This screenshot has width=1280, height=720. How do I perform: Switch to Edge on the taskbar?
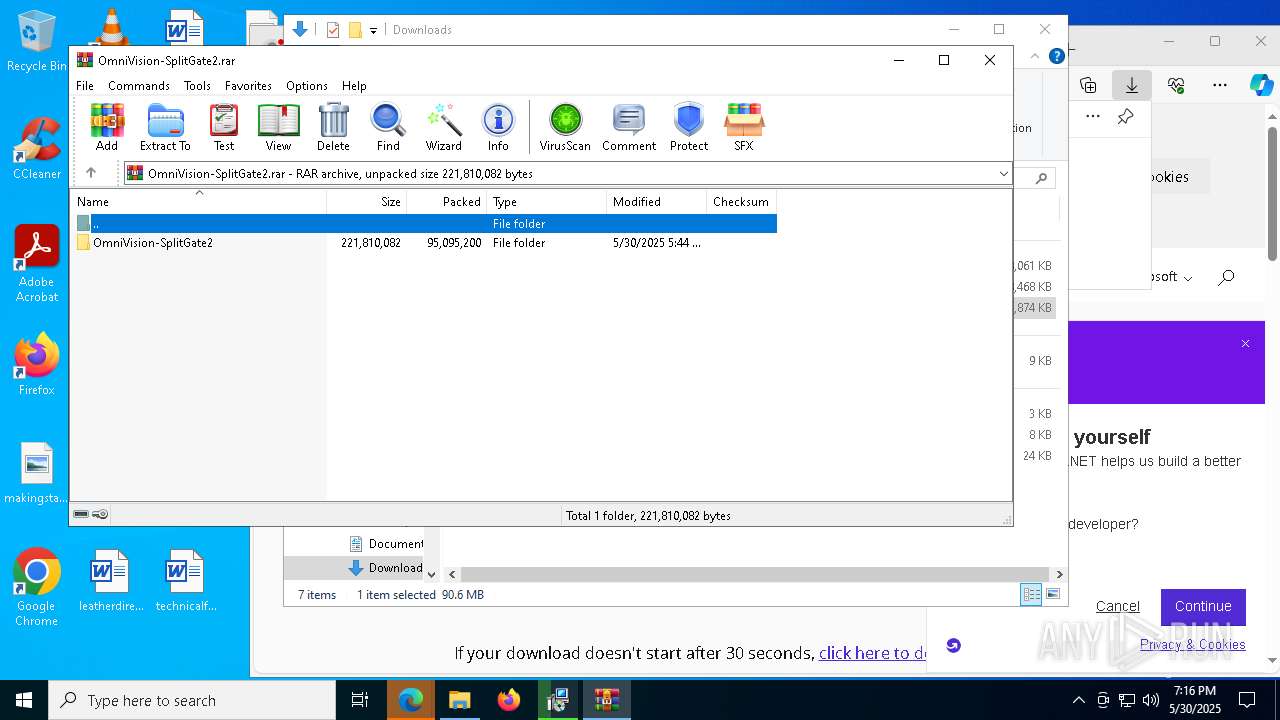(411, 700)
